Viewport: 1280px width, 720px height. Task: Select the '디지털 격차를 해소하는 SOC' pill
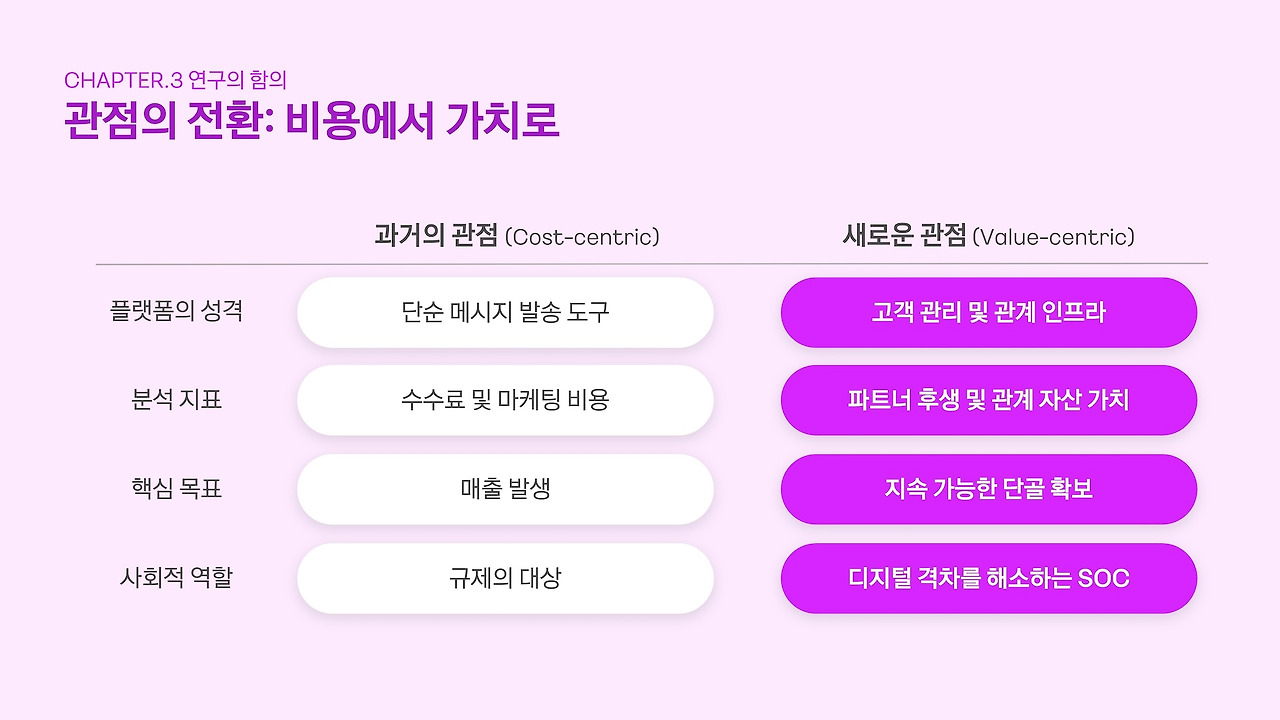(989, 578)
